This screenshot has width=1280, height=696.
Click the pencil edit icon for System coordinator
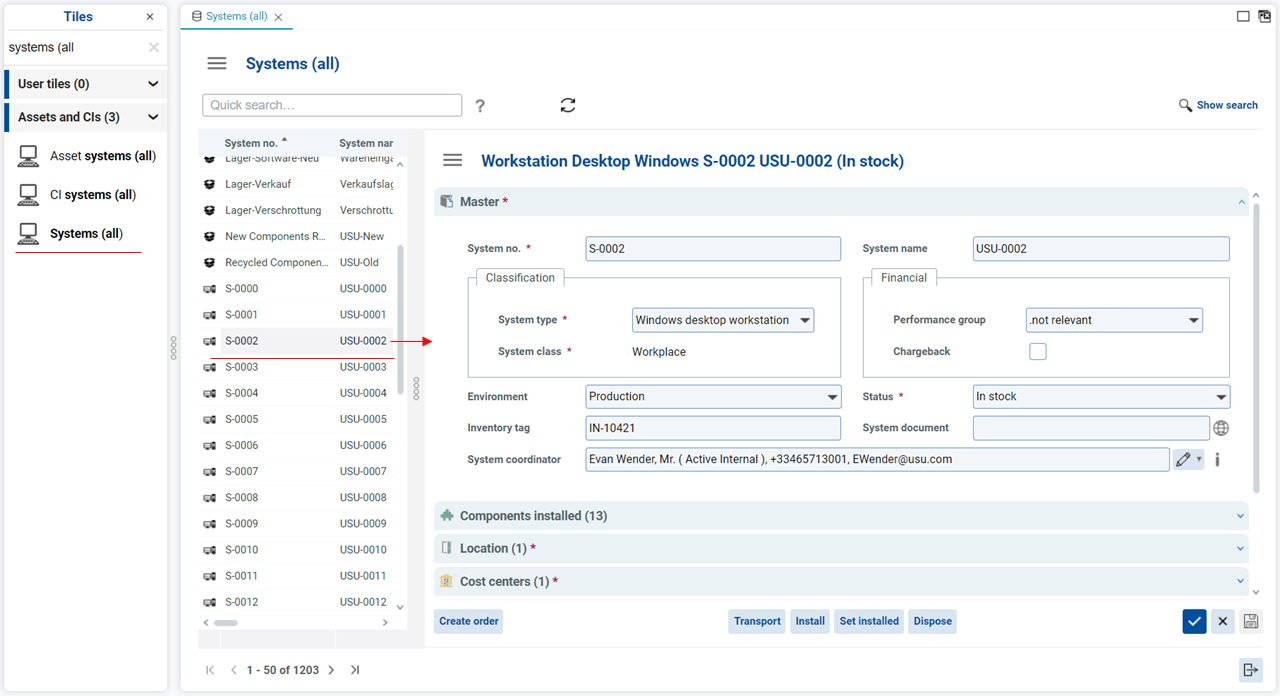tap(1184, 460)
